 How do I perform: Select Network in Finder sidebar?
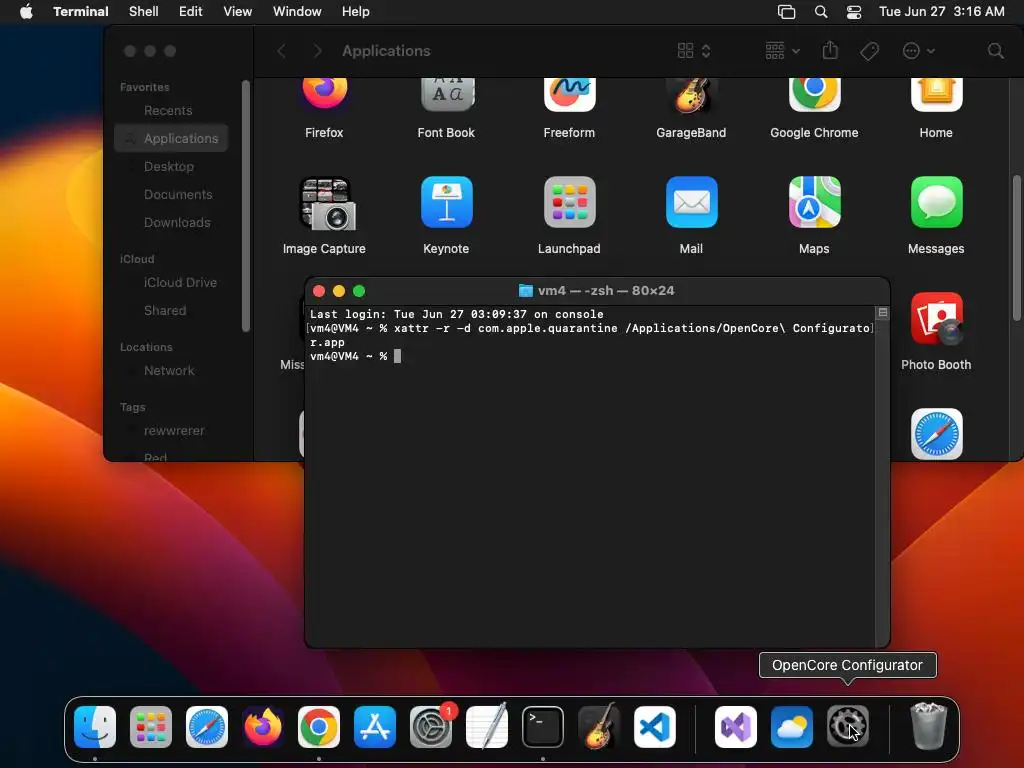168,371
